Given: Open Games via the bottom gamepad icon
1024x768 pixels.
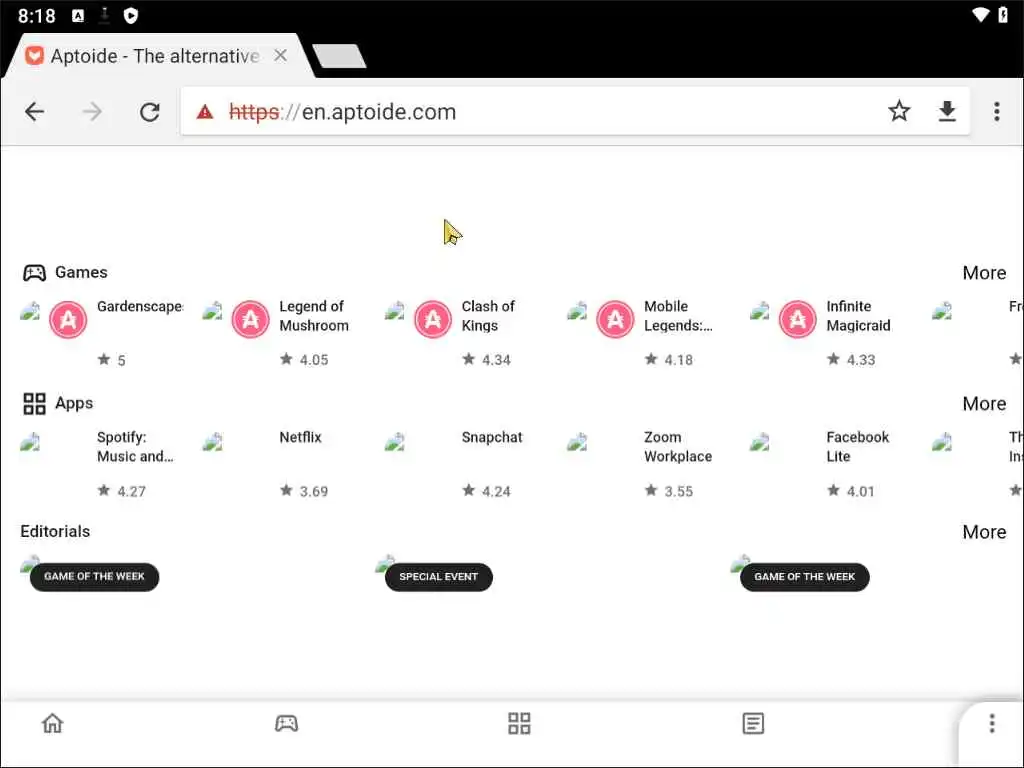Looking at the screenshot, I should pos(286,723).
